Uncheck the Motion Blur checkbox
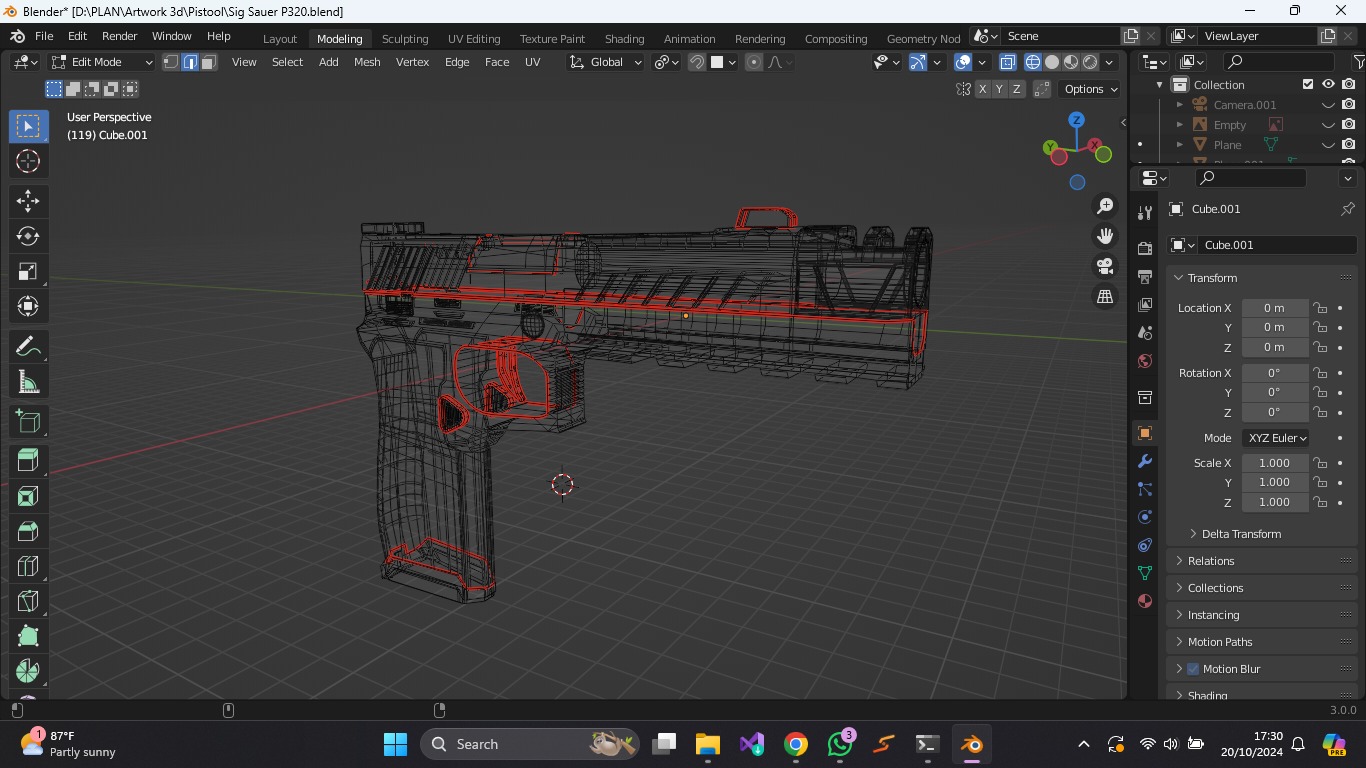Screen dimensions: 1366x768 click(1193, 669)
